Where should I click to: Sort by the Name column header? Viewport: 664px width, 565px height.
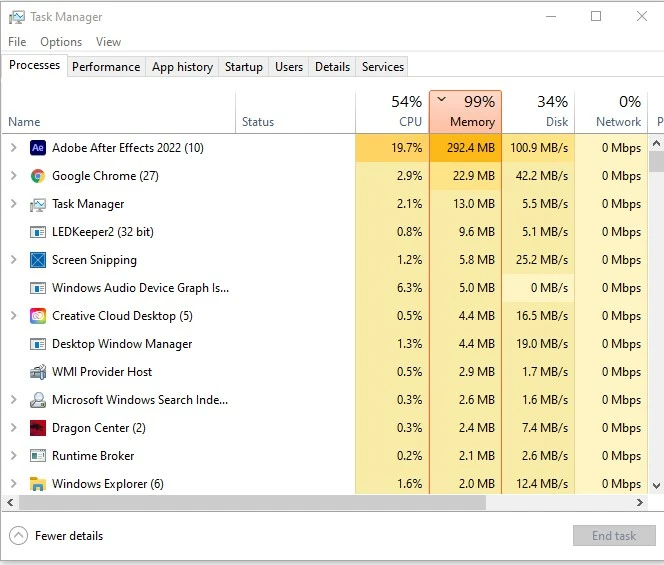coord(119,112)
